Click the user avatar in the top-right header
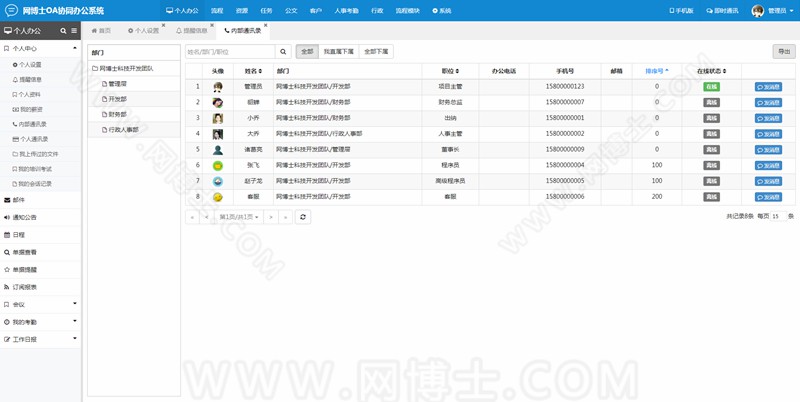The image size is (800, 402). [x=758, y=11]
